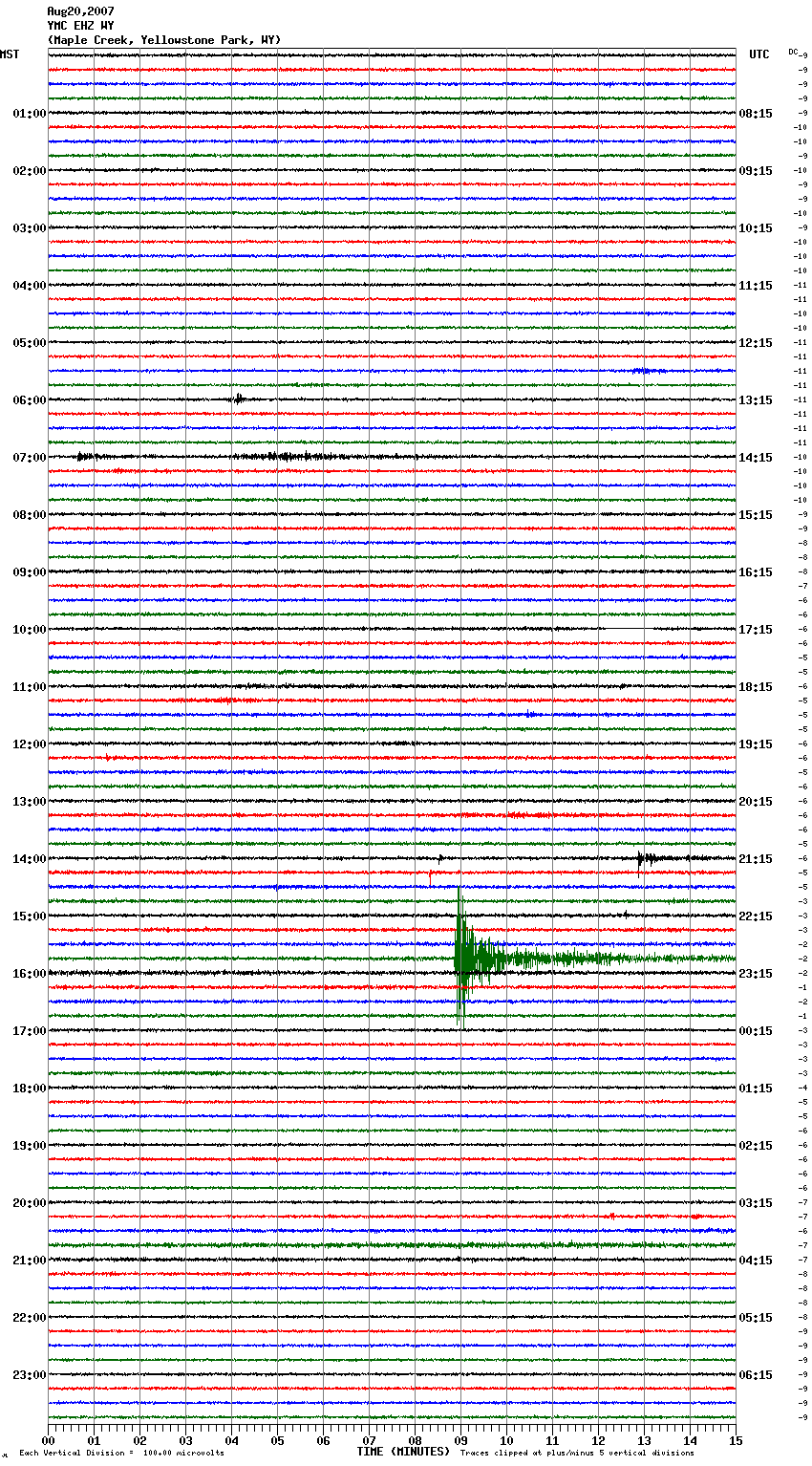Click the '21:15' UTC time label
The width and height of the screenshot is (812, 1466).
[756, 859]
